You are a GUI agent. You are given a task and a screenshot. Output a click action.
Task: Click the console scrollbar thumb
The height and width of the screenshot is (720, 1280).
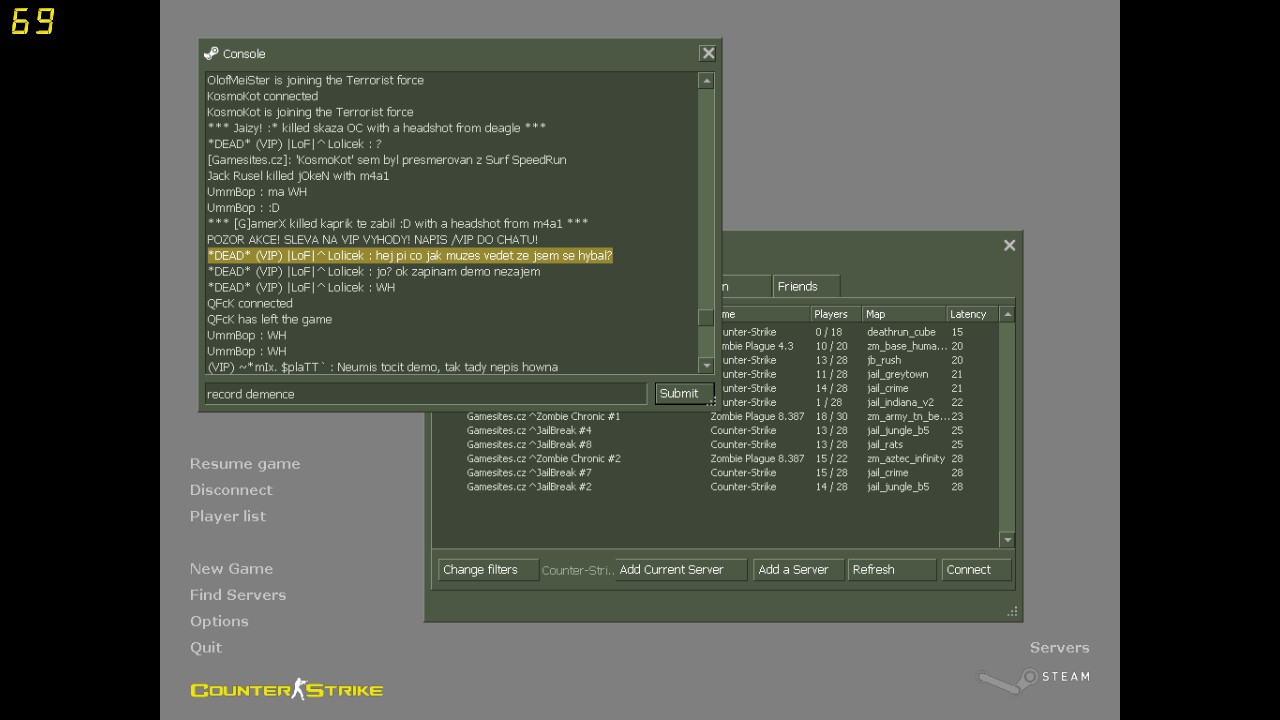pyautogui.click(x=706, y=318)
